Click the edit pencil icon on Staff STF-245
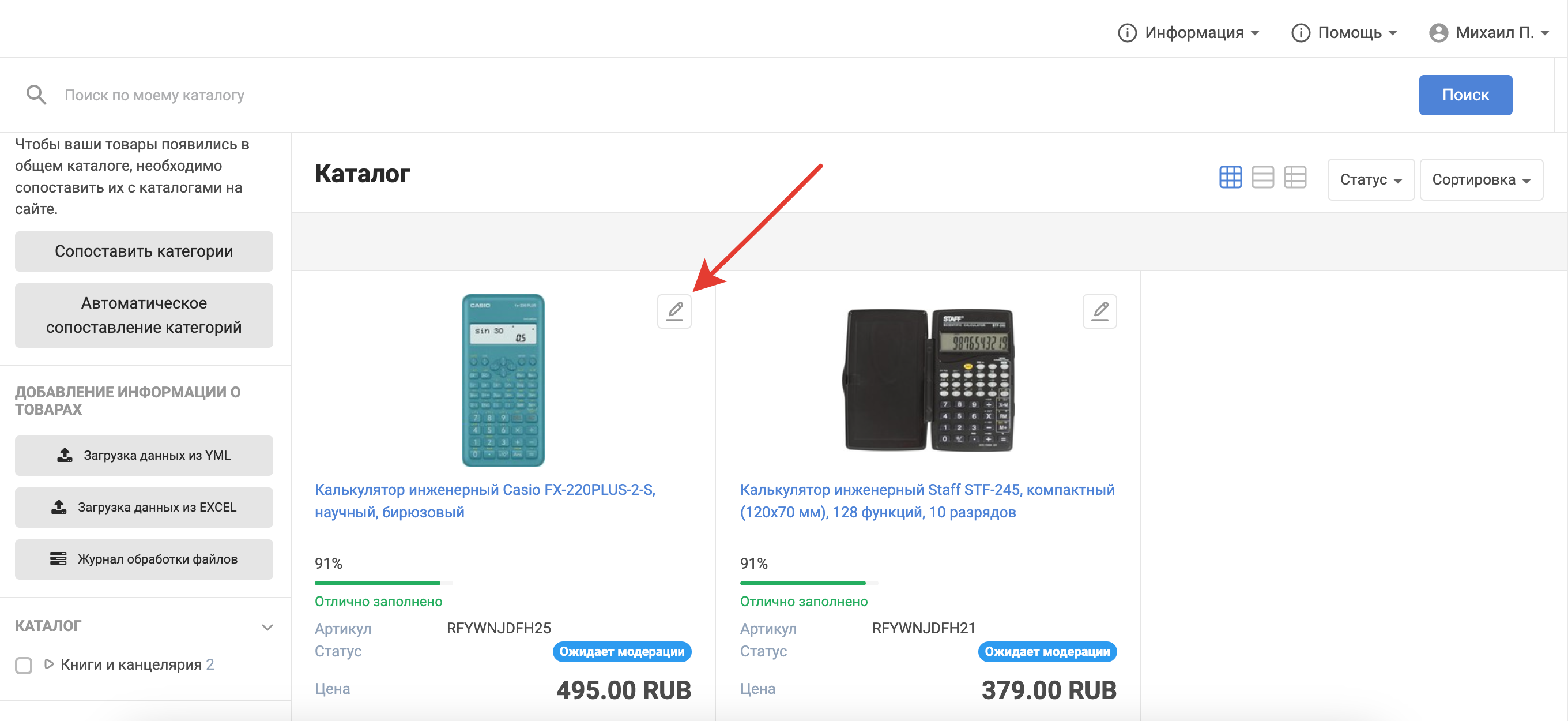Viewport: 1568px width, 721px height. pyautogui.click(x=1099, y=311)
